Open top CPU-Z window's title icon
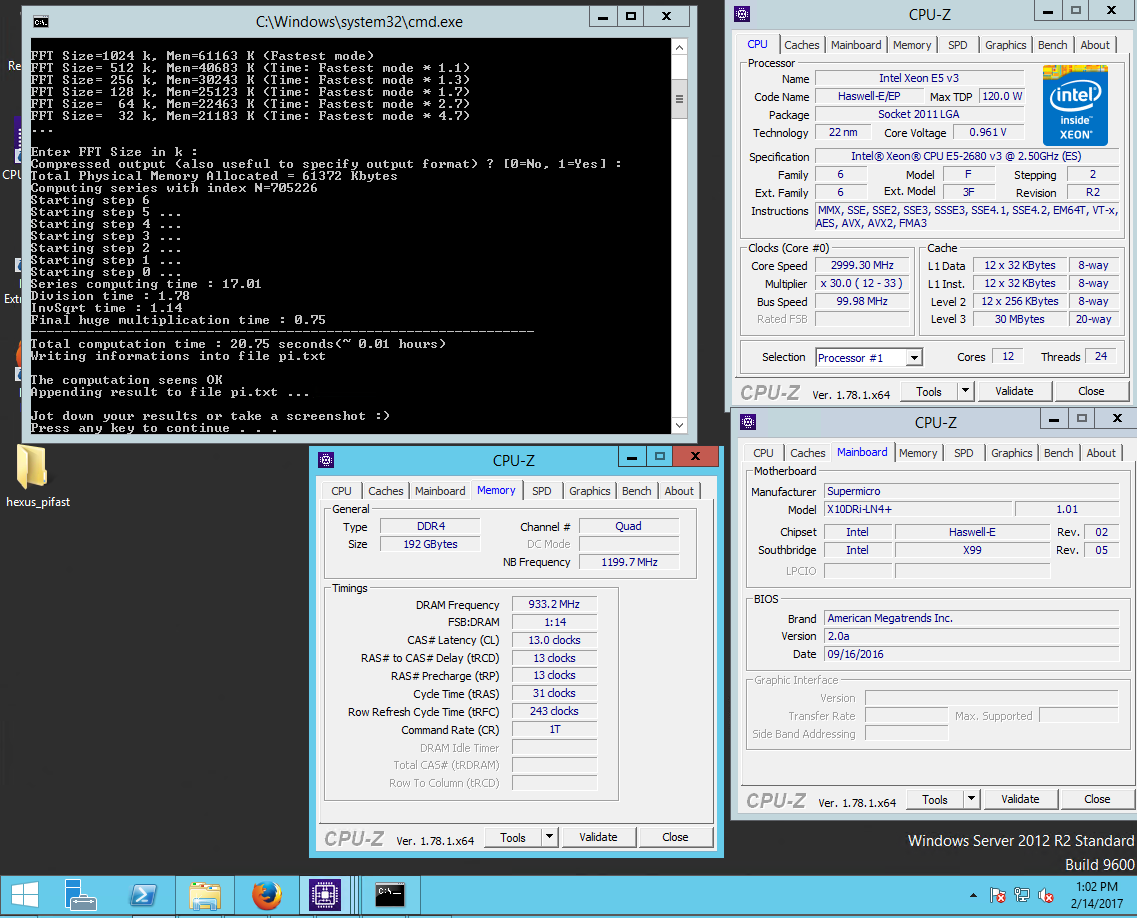 [742, 14]
